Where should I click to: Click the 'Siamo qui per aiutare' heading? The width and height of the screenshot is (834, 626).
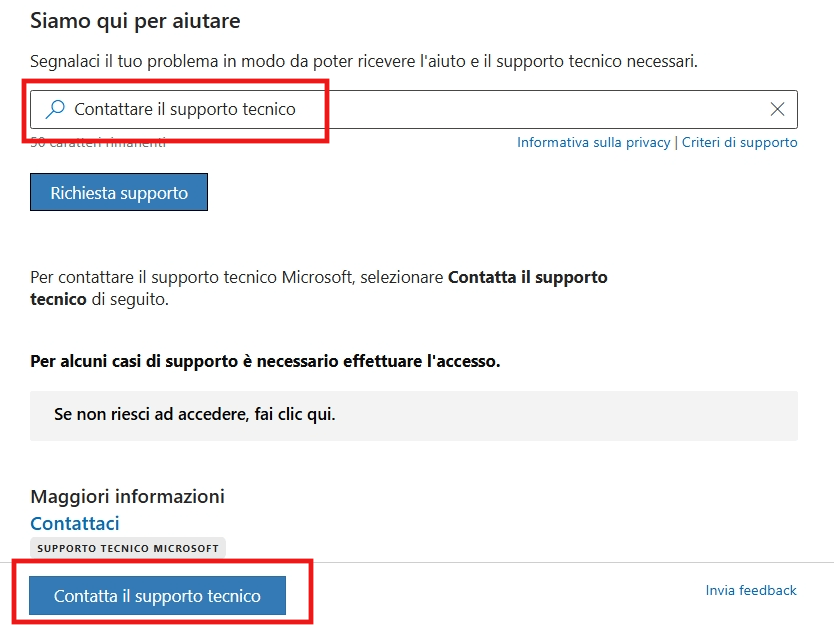(x=135, y=21)
